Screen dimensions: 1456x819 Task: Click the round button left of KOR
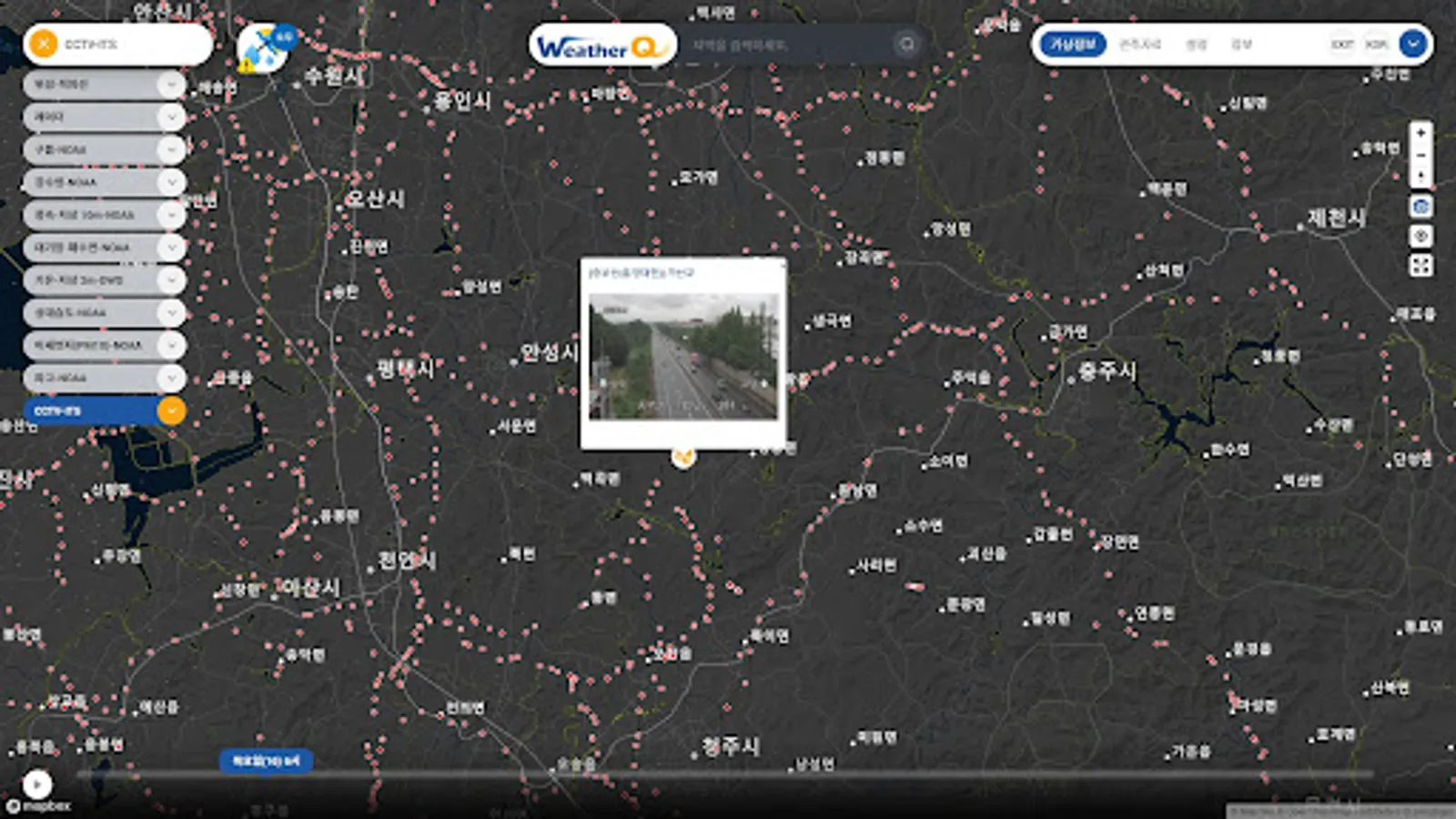(x=1342, y=44)
